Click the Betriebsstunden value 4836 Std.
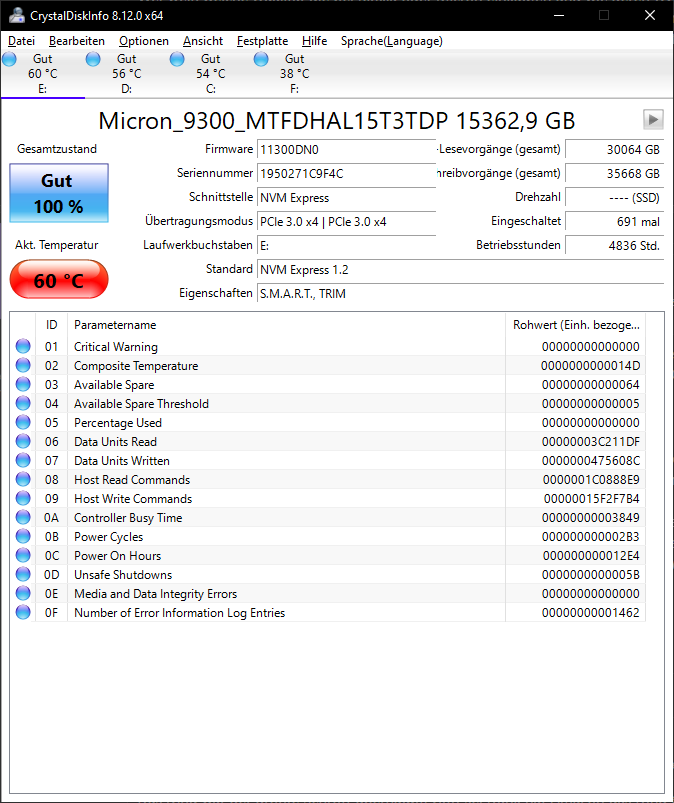This screenshot has width=674, height=803. click(615, 246)
